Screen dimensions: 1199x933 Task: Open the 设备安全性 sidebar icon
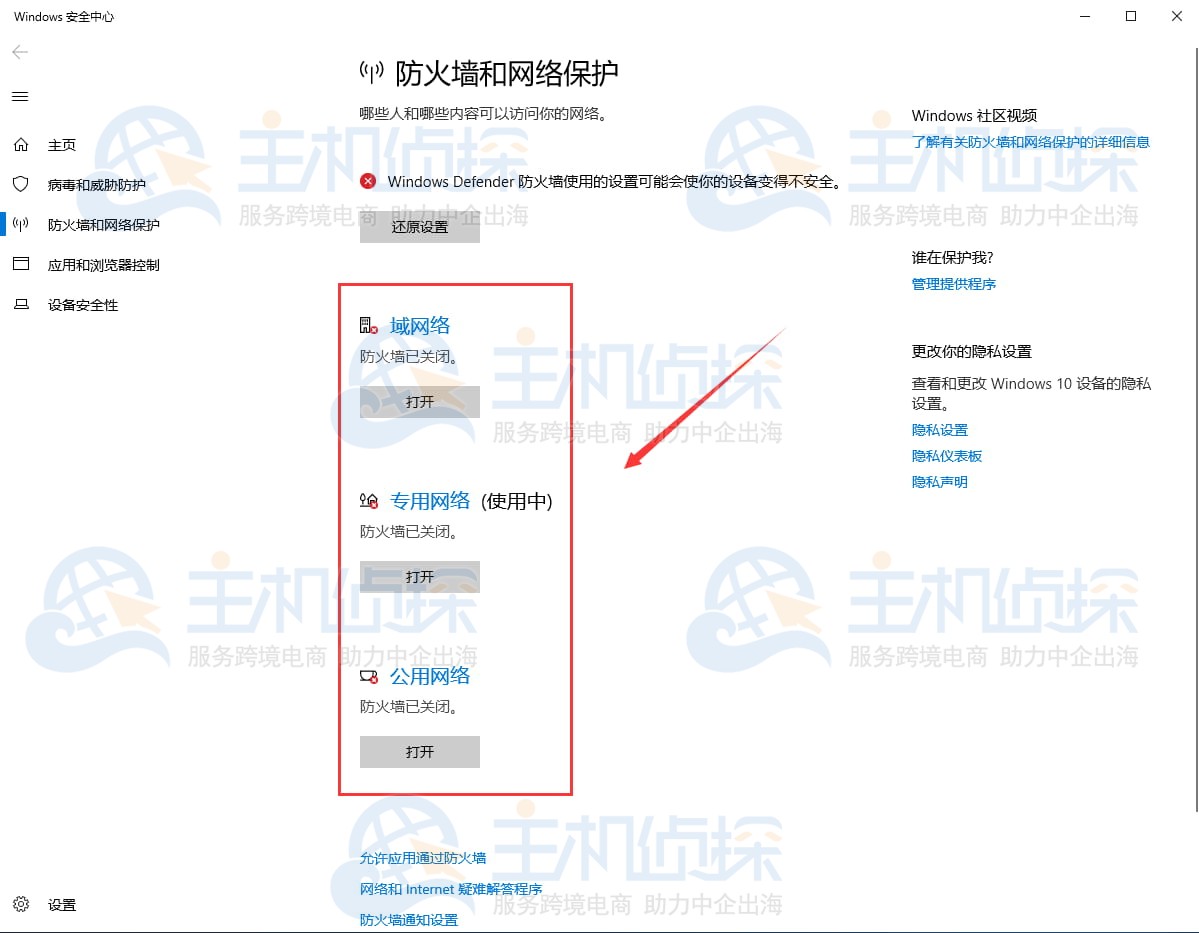click(x=20, y=304)
